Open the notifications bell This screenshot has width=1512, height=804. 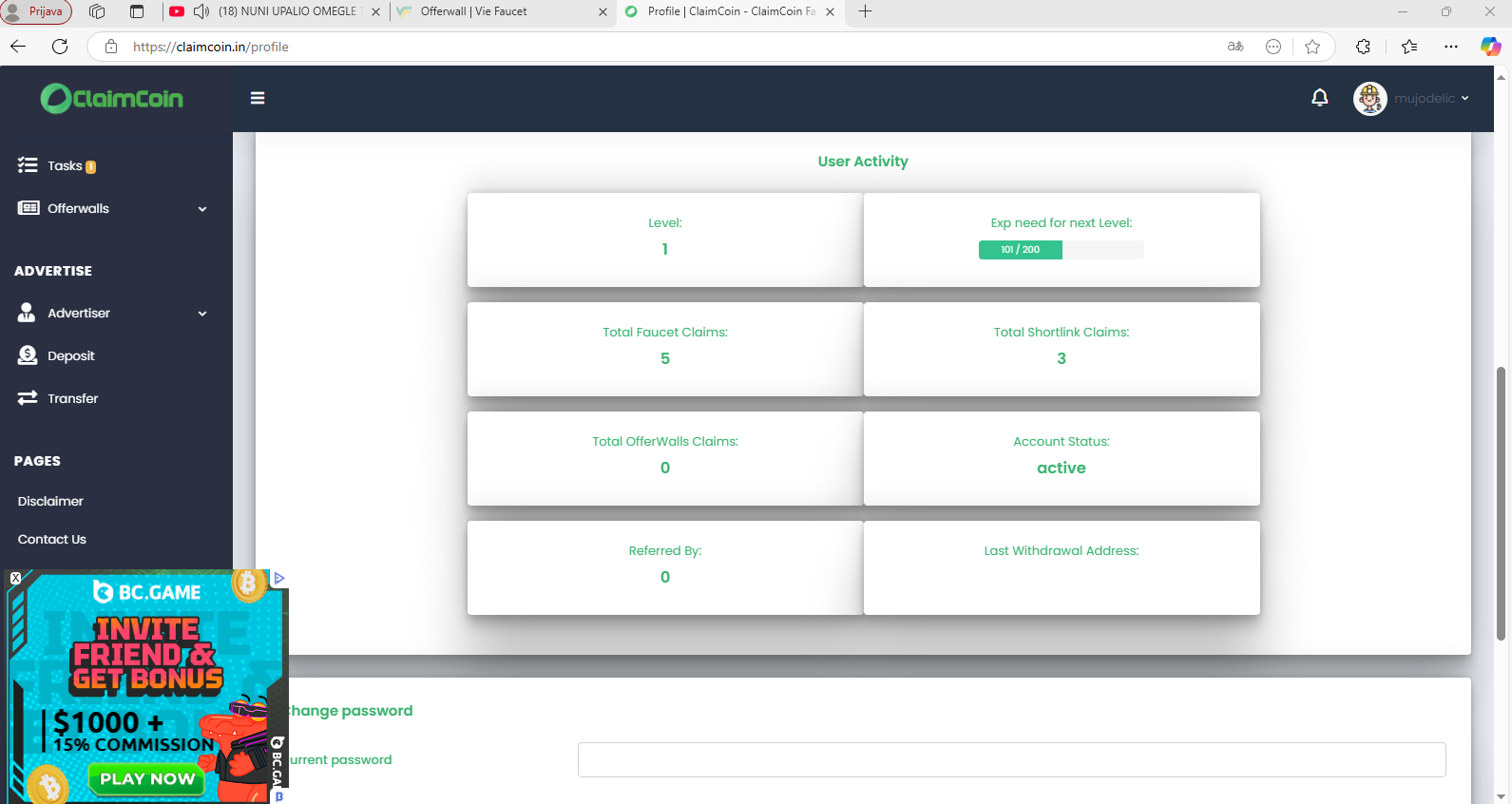pos(1320,98)
